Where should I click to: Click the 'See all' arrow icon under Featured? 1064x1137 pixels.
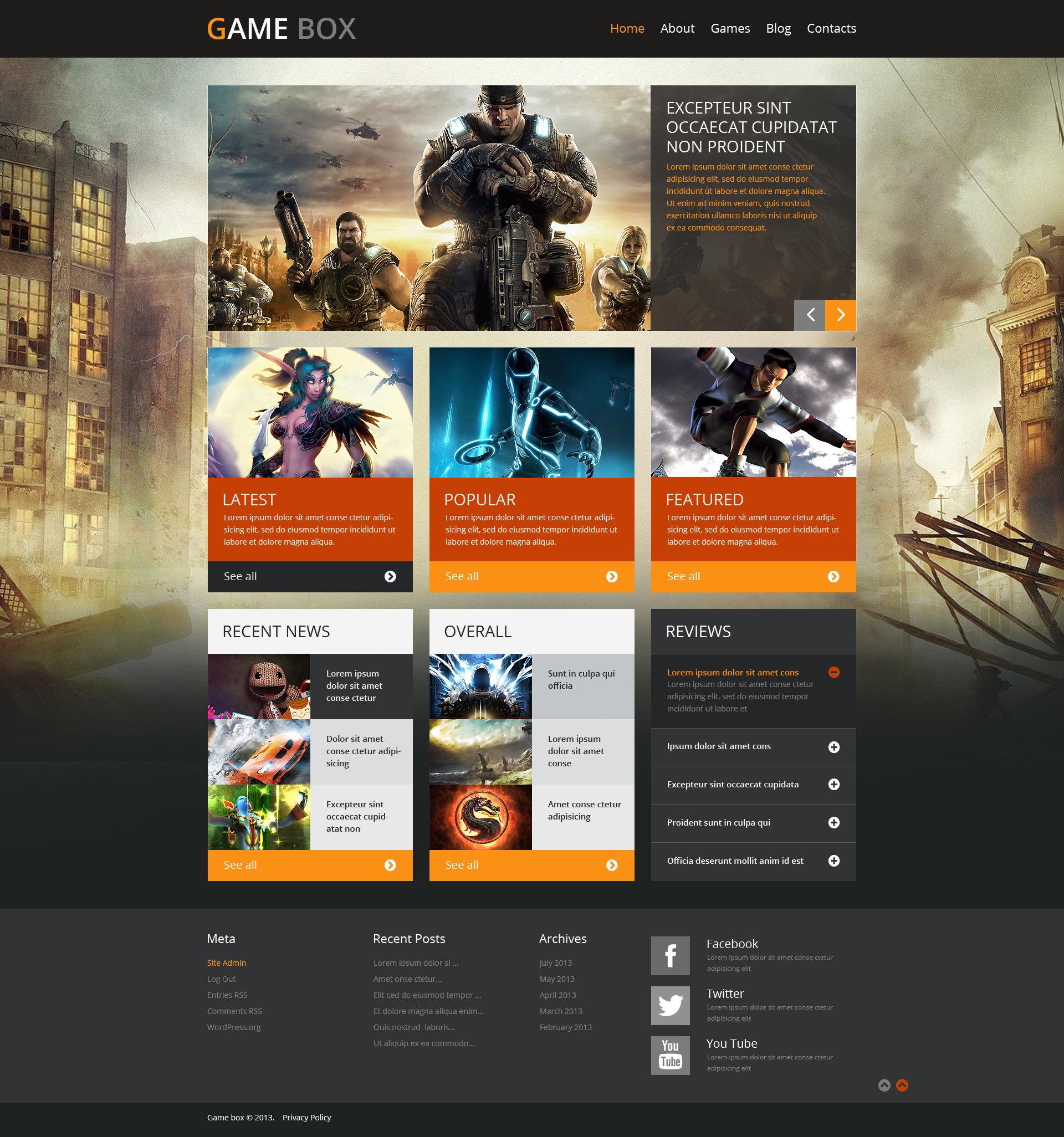click(x=833, y=576)
